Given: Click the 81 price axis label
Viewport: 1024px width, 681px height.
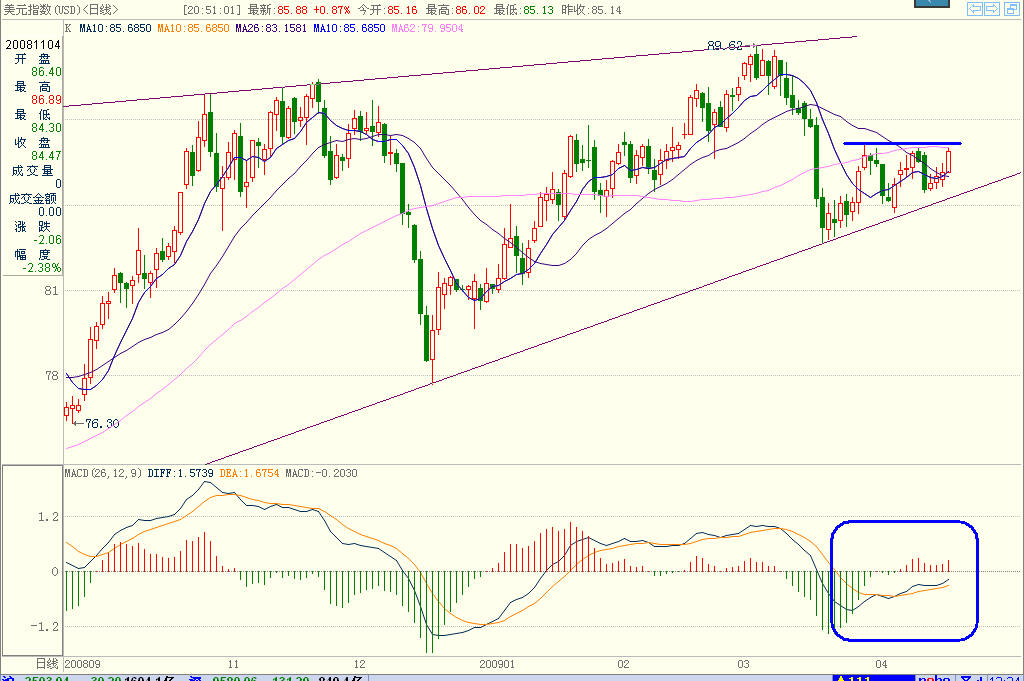Looking at the screenshot, I should [x=52, y=291].
